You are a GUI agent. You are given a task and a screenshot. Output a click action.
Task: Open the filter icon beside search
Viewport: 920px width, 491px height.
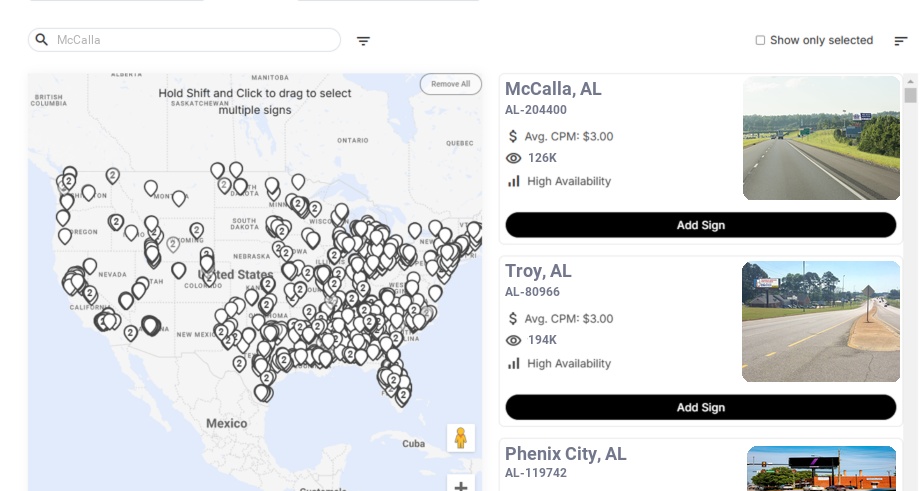[363, 40]
